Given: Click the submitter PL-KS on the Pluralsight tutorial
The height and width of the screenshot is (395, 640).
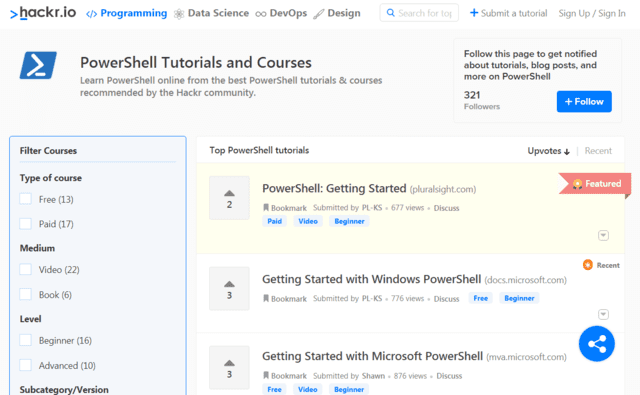Looking at the screenshot, I should click(372, 208).
